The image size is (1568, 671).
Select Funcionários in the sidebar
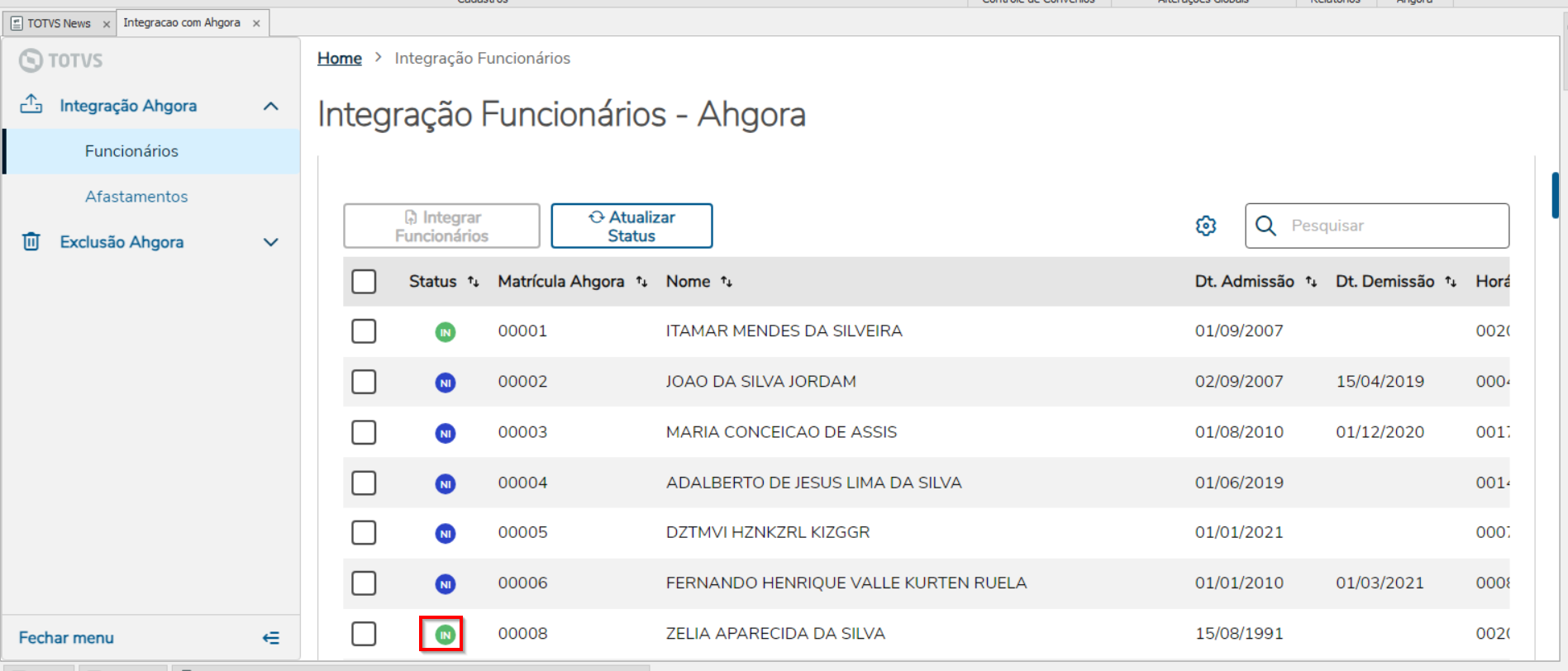pyautogui.click(x=152, y=151)
